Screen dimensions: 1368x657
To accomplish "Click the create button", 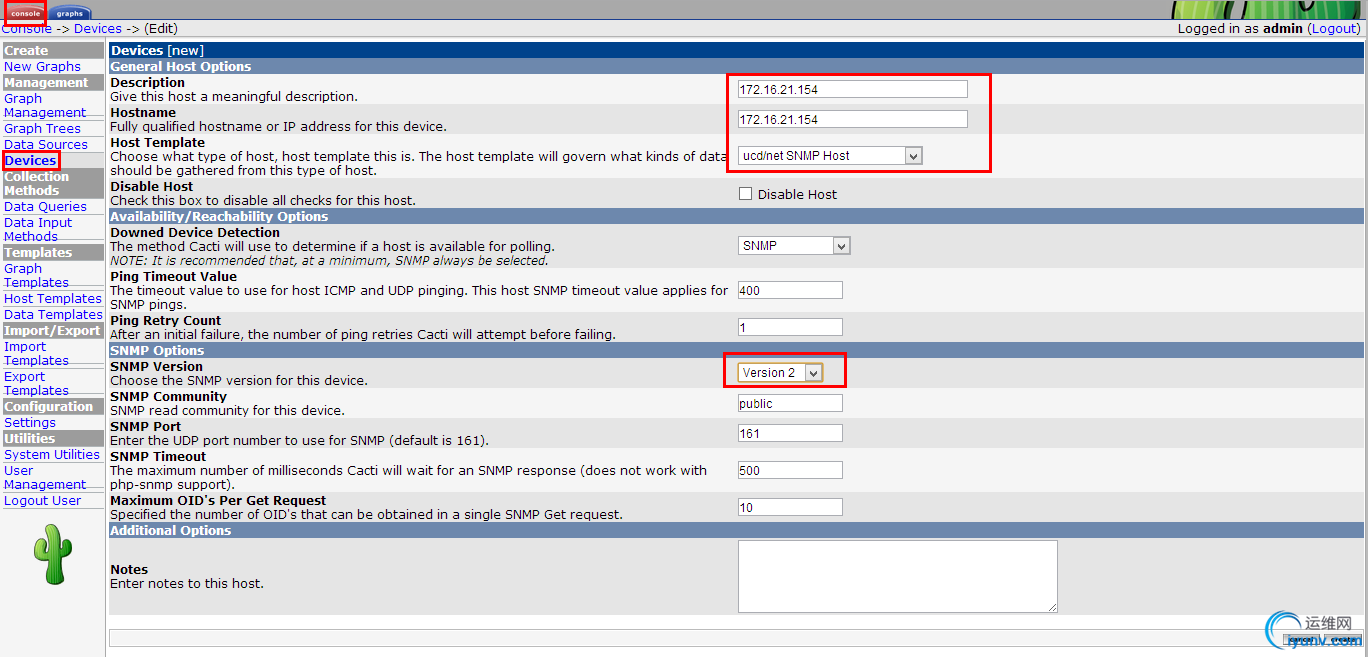I will point(1343,639).
